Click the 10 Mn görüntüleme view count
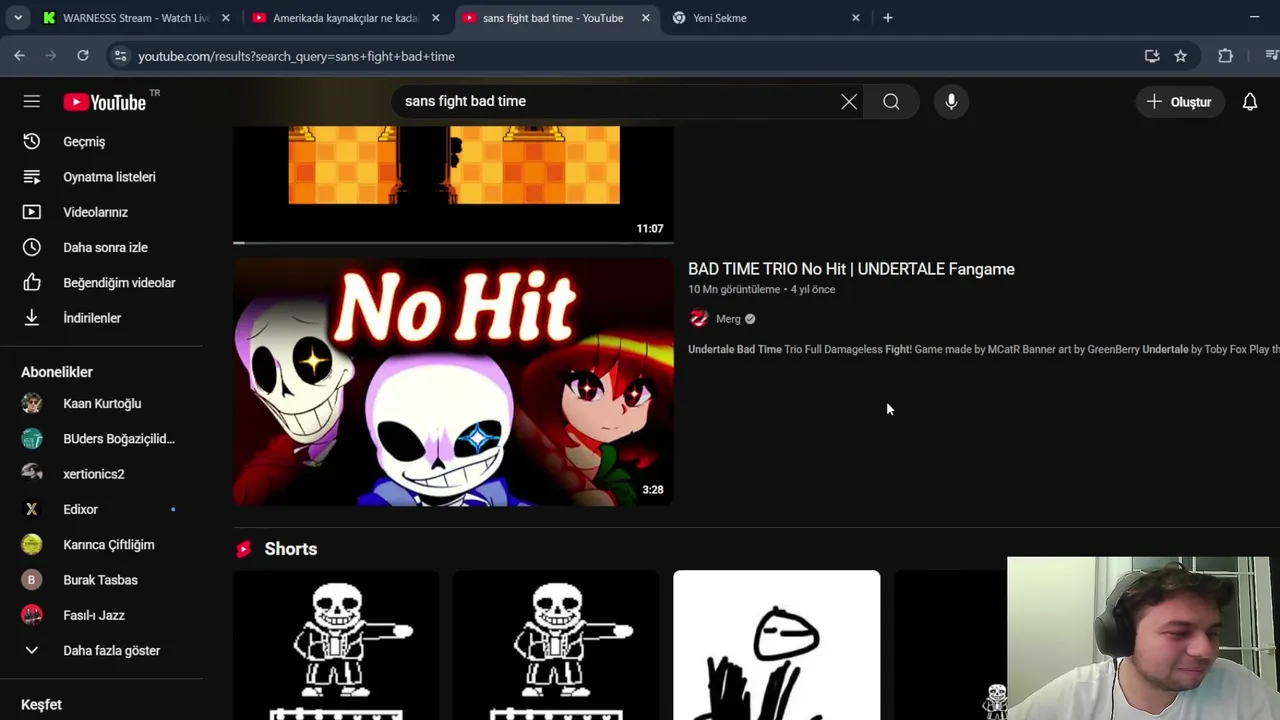The height and width of the screenshot is (720, 1280). (734, 289)
